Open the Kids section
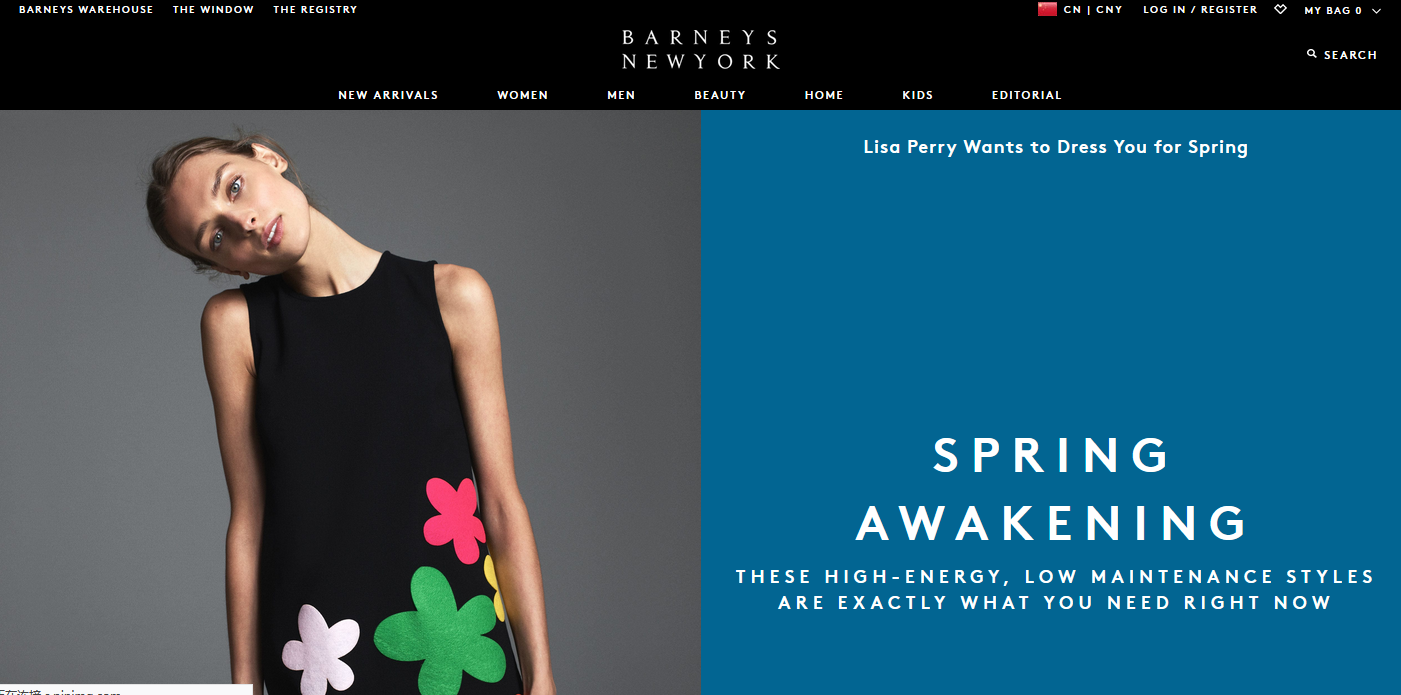Viewport: 1401px width, 695px height. pos(917,95)
